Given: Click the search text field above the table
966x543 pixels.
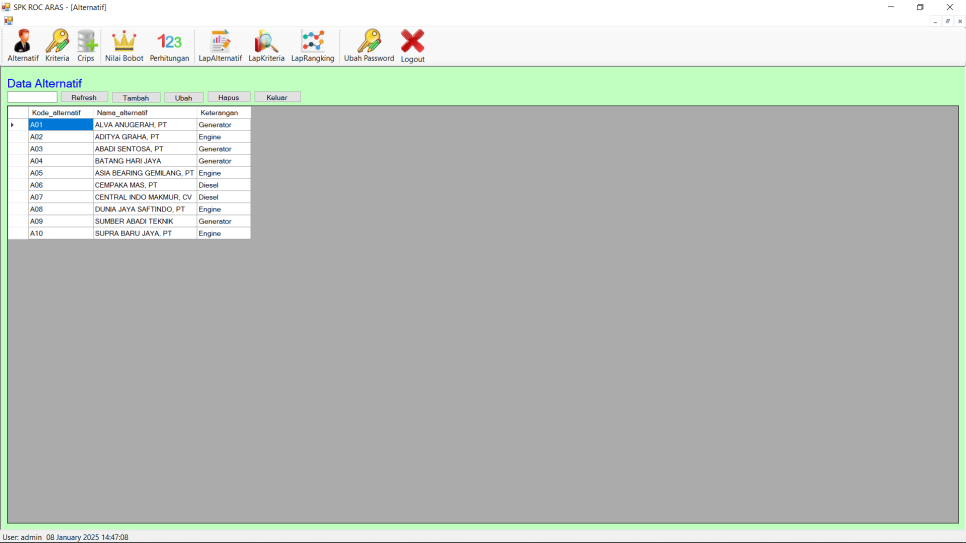Looking at the screenshot, I should [32, 97].
